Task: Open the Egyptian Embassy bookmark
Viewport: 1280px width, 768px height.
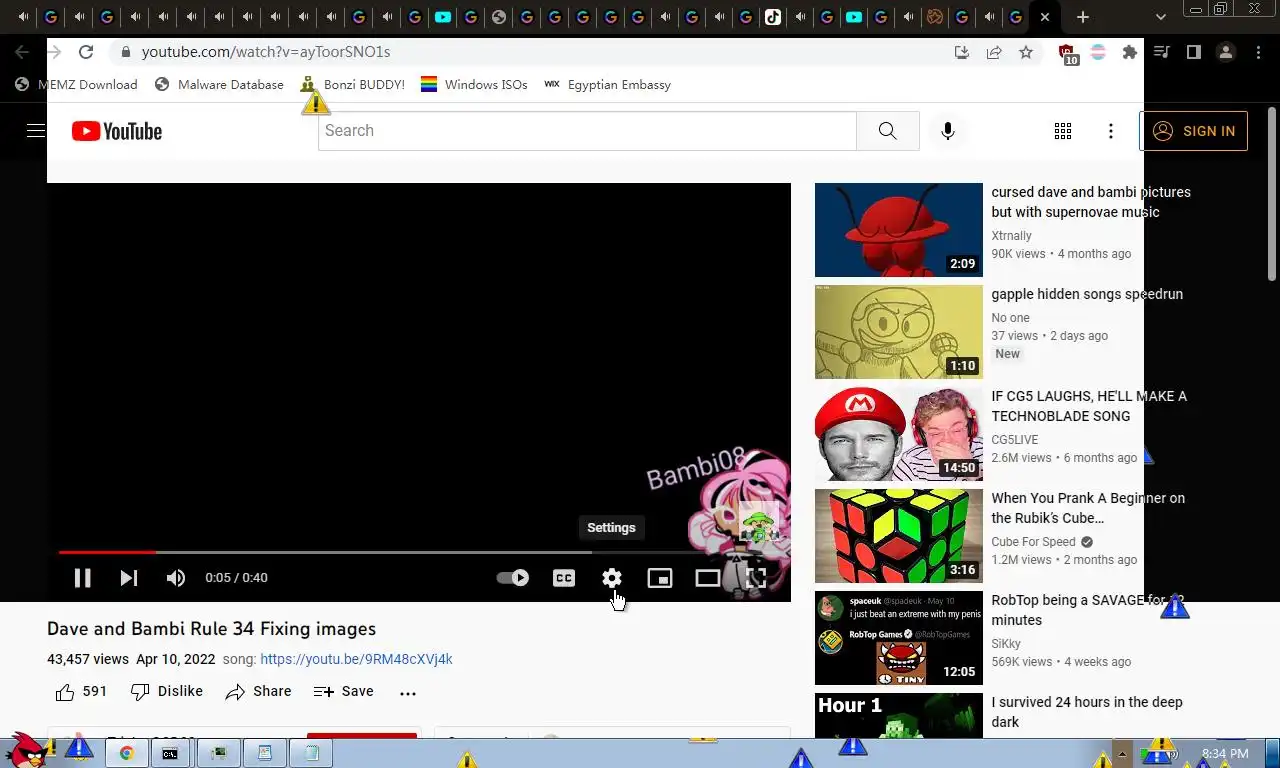Action: click(x=607, y=85)
